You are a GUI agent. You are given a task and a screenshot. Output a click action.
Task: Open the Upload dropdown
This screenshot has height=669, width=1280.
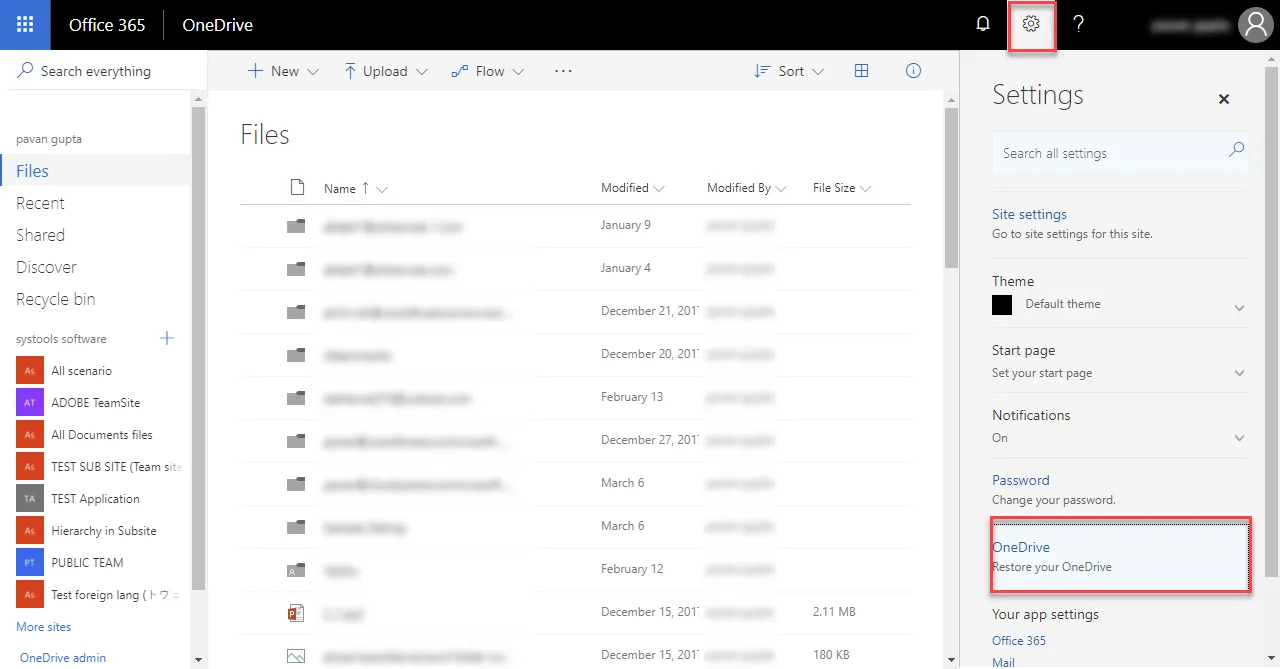(x=385, y=71)
